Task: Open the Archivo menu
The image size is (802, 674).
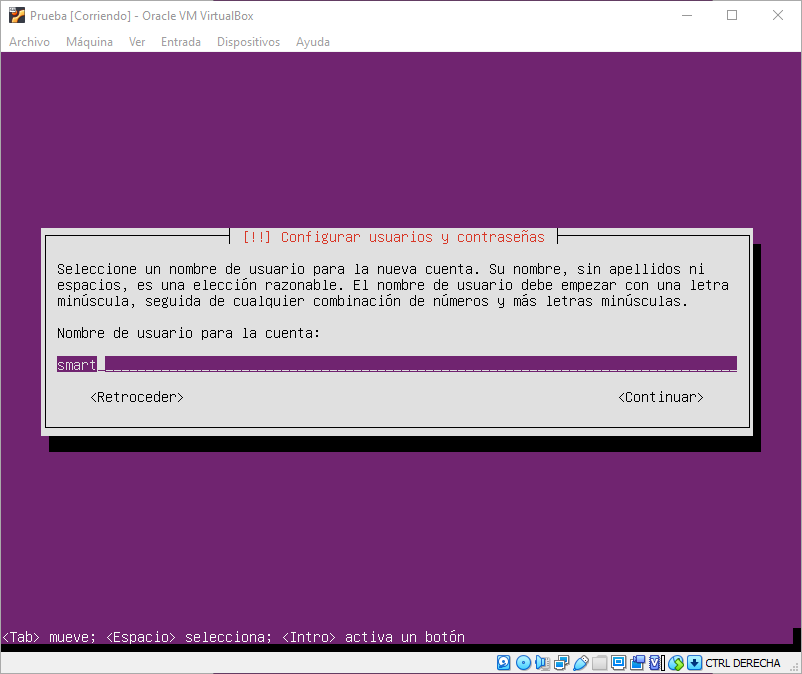Action: click(x=29, y=42)
